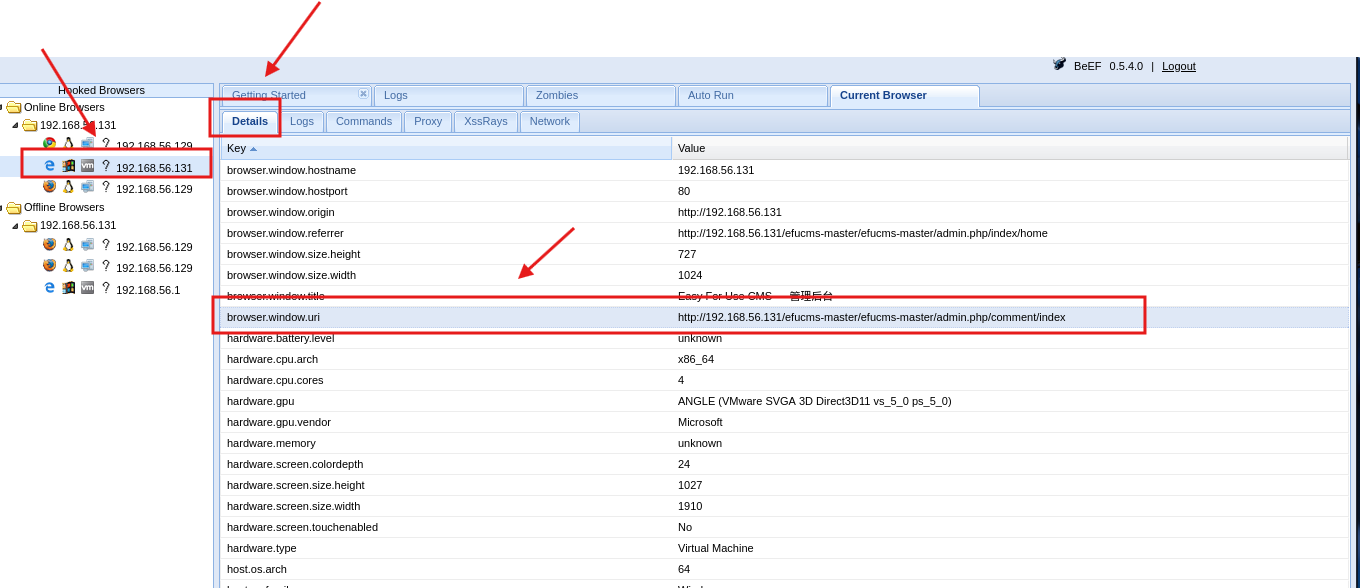Select the browser.window.size.height row

click(784, 254)
